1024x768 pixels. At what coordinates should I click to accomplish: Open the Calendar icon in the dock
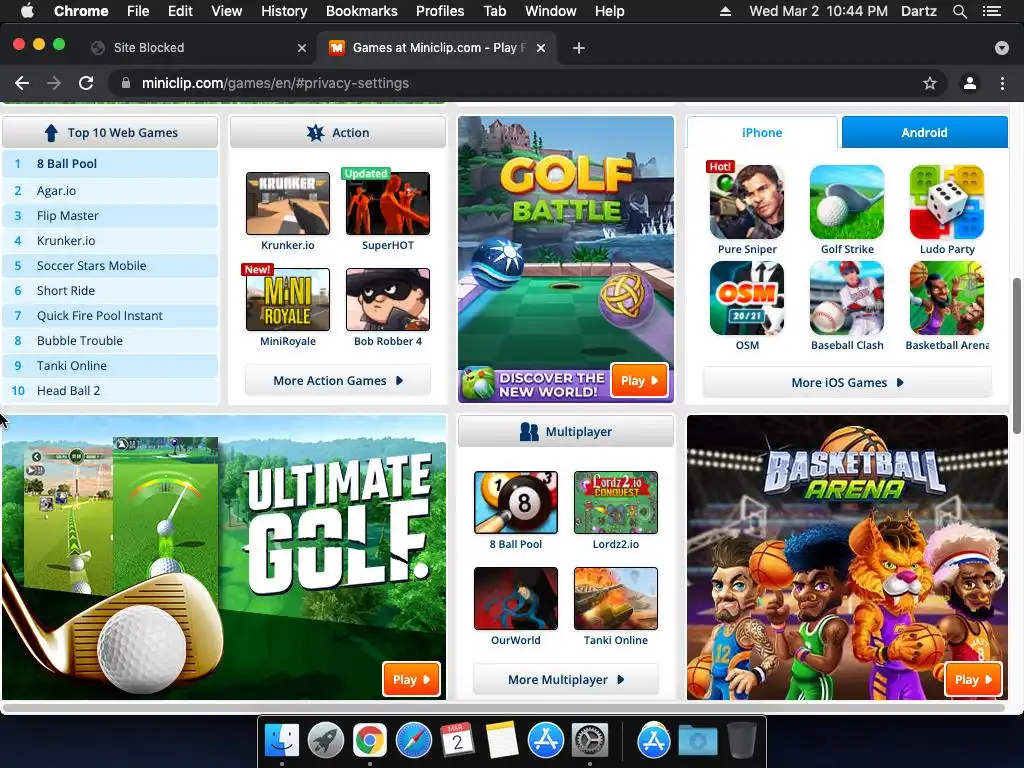point(458,740)
